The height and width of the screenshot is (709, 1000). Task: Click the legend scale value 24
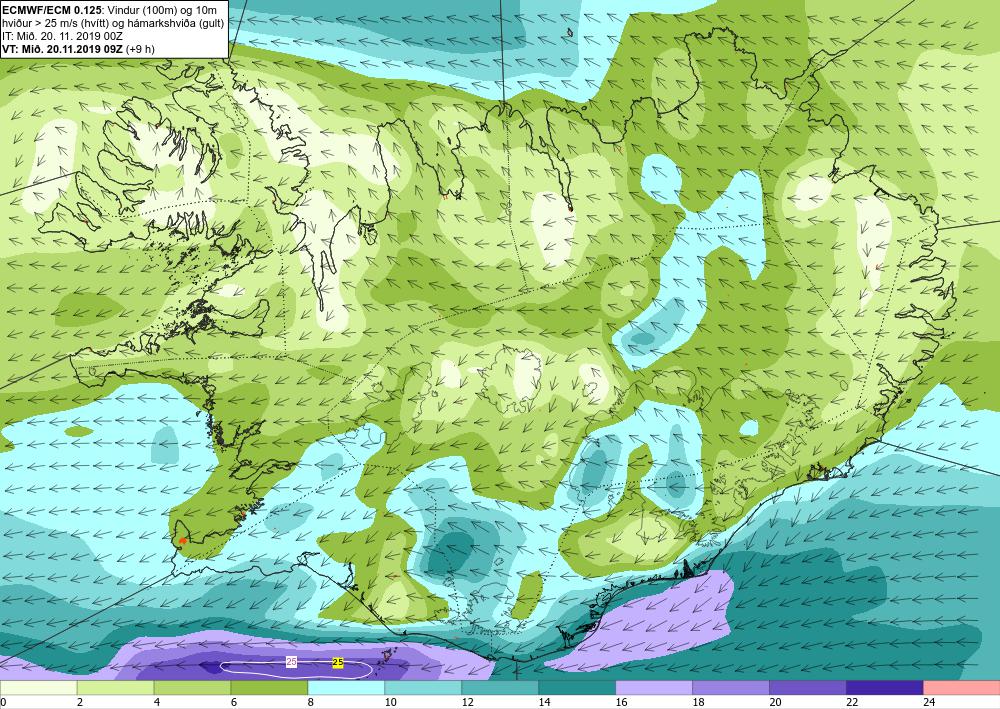[929, 702]
